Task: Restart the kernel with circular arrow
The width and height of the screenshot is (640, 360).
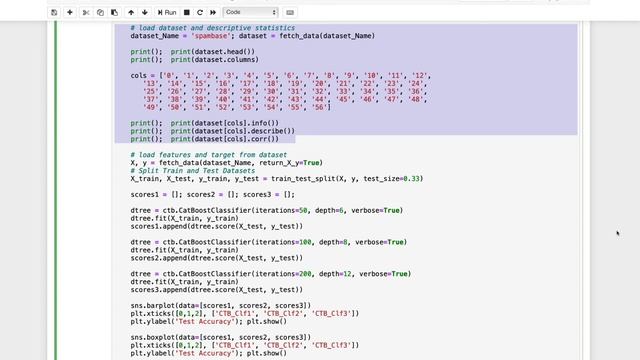Action: pyautogui.click(x=200, y=13)
